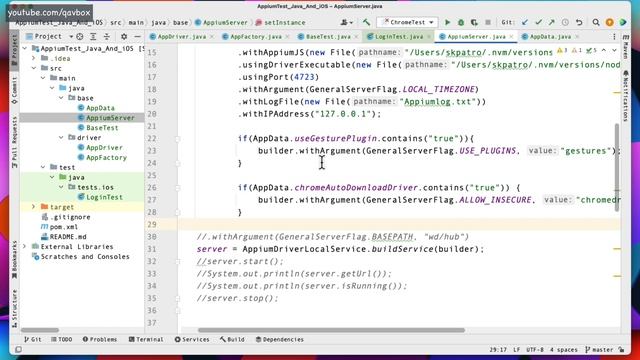Screen dimensions: 640x360
Task: Switch to the AppFactory.java tab
Action: [256, 37]
